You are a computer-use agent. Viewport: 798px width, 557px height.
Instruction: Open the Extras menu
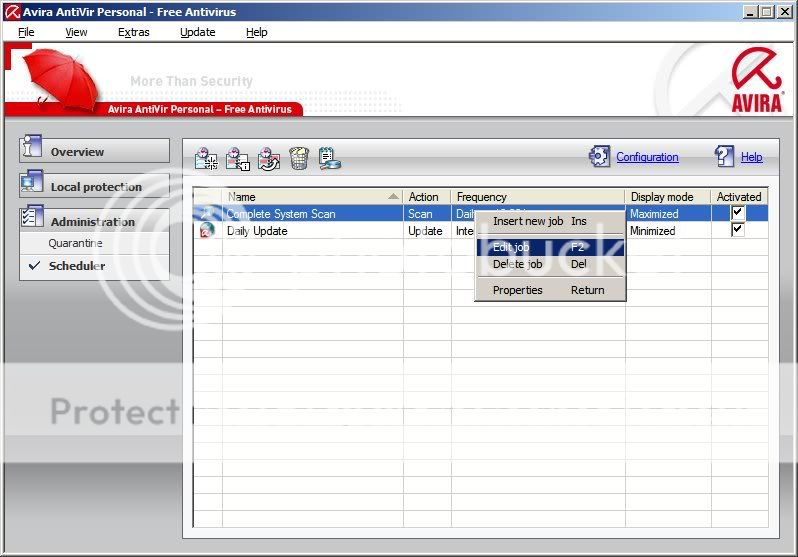133,32
